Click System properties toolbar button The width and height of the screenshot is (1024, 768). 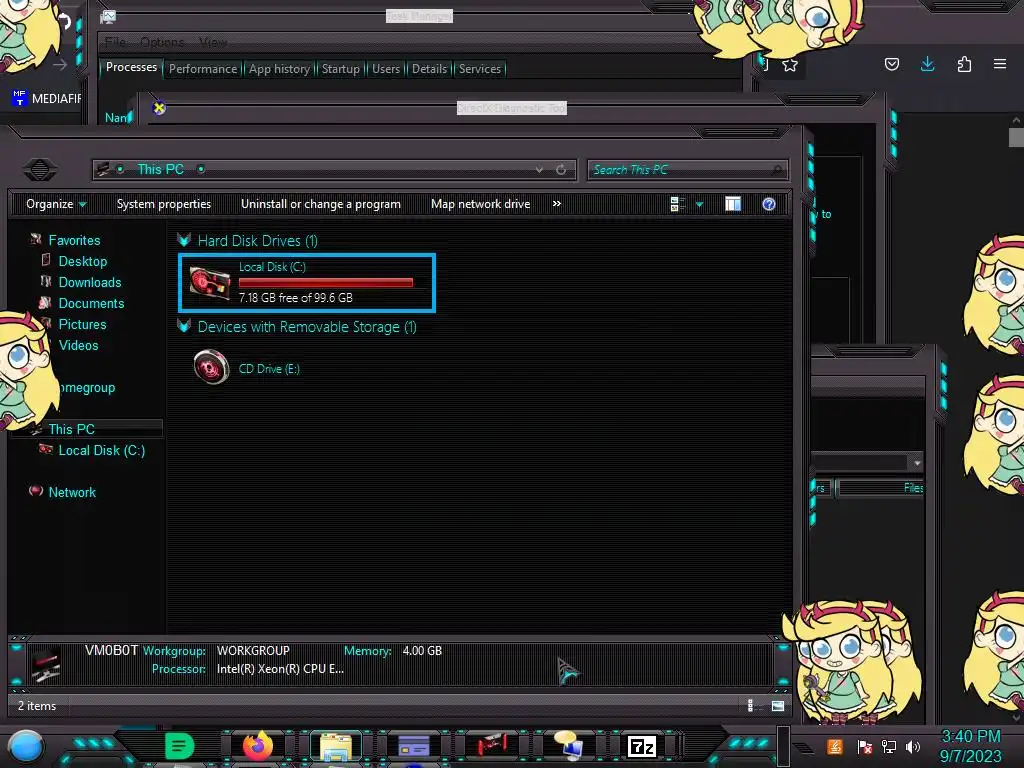pos(164,204)
